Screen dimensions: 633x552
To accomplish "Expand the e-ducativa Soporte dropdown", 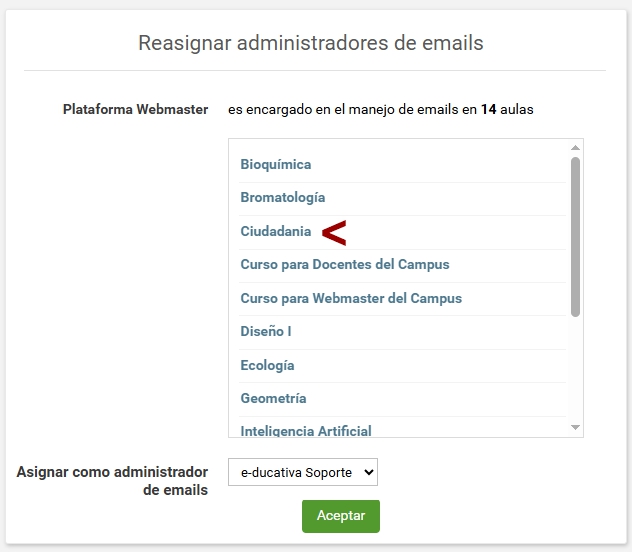I will pos(303,472).
